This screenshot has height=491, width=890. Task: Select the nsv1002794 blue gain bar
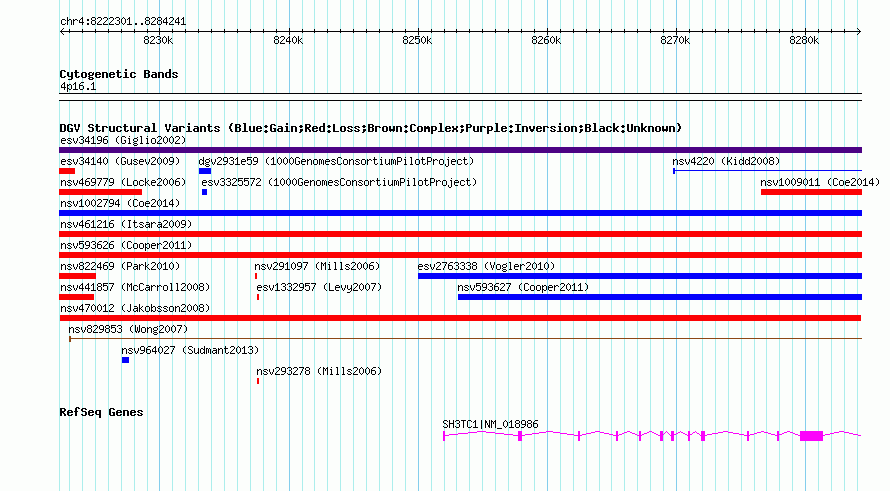460,213
